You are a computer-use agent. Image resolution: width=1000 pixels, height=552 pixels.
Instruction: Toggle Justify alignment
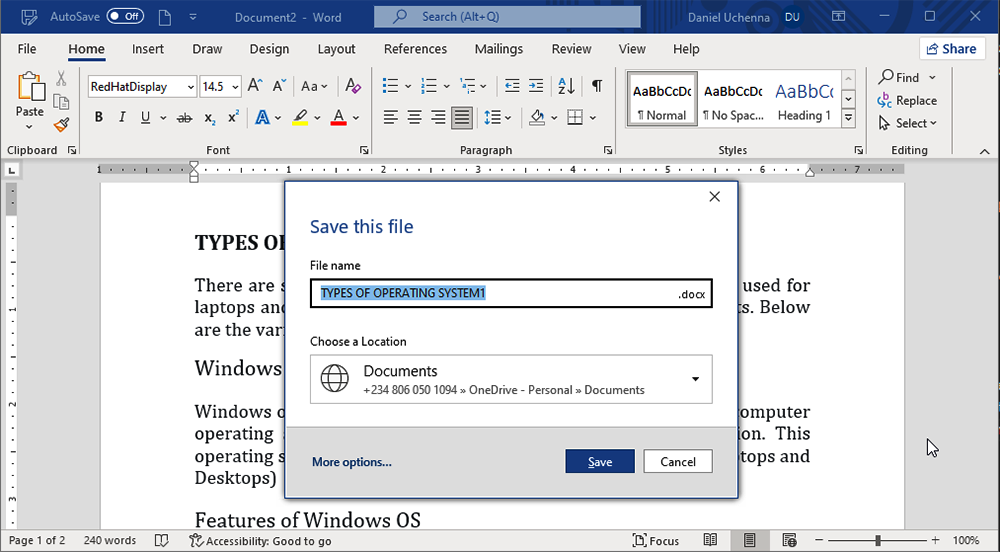(x=462, y=117)
